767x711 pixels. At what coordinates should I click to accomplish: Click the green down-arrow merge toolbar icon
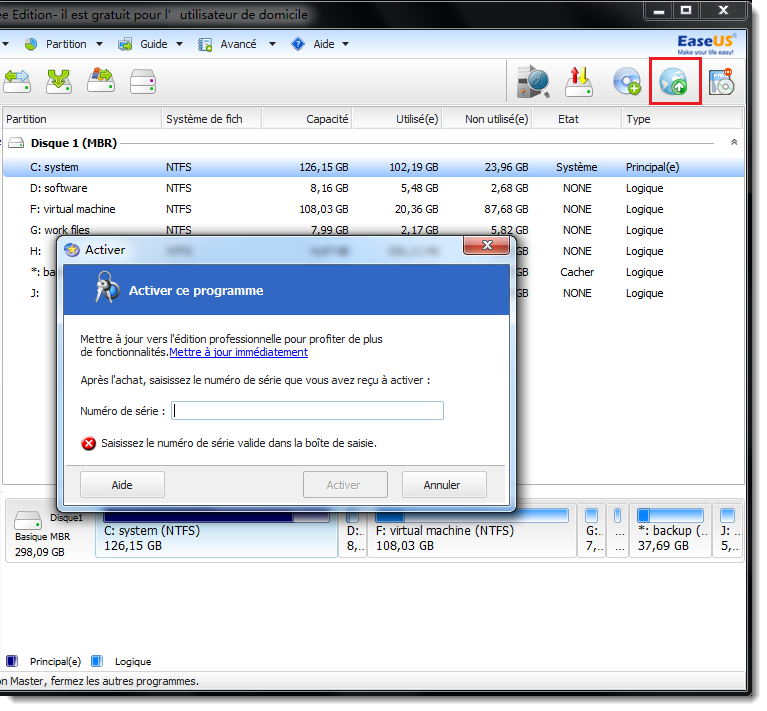click(59, 81)
